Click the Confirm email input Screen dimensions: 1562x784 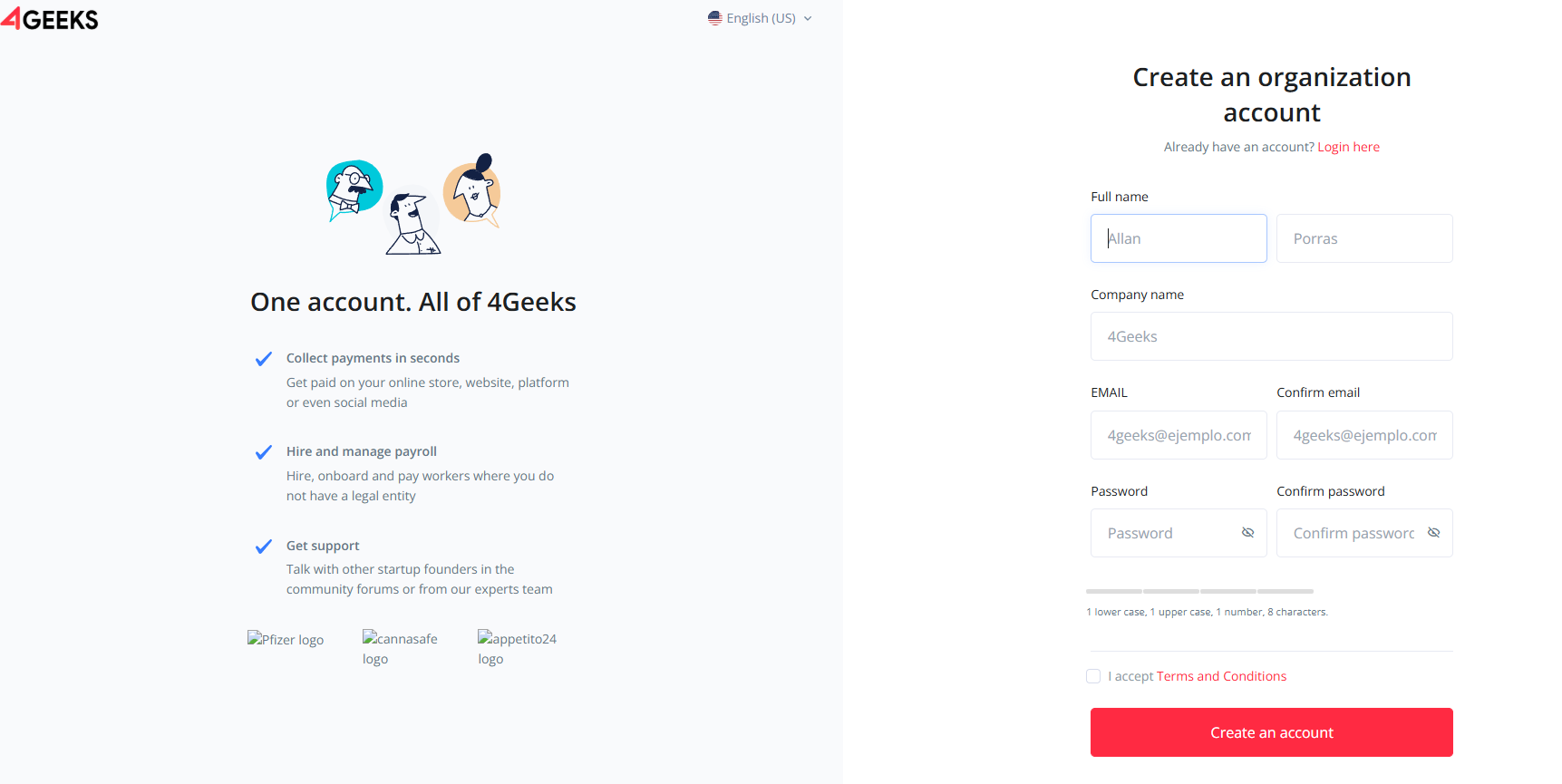pos(1364,435)
